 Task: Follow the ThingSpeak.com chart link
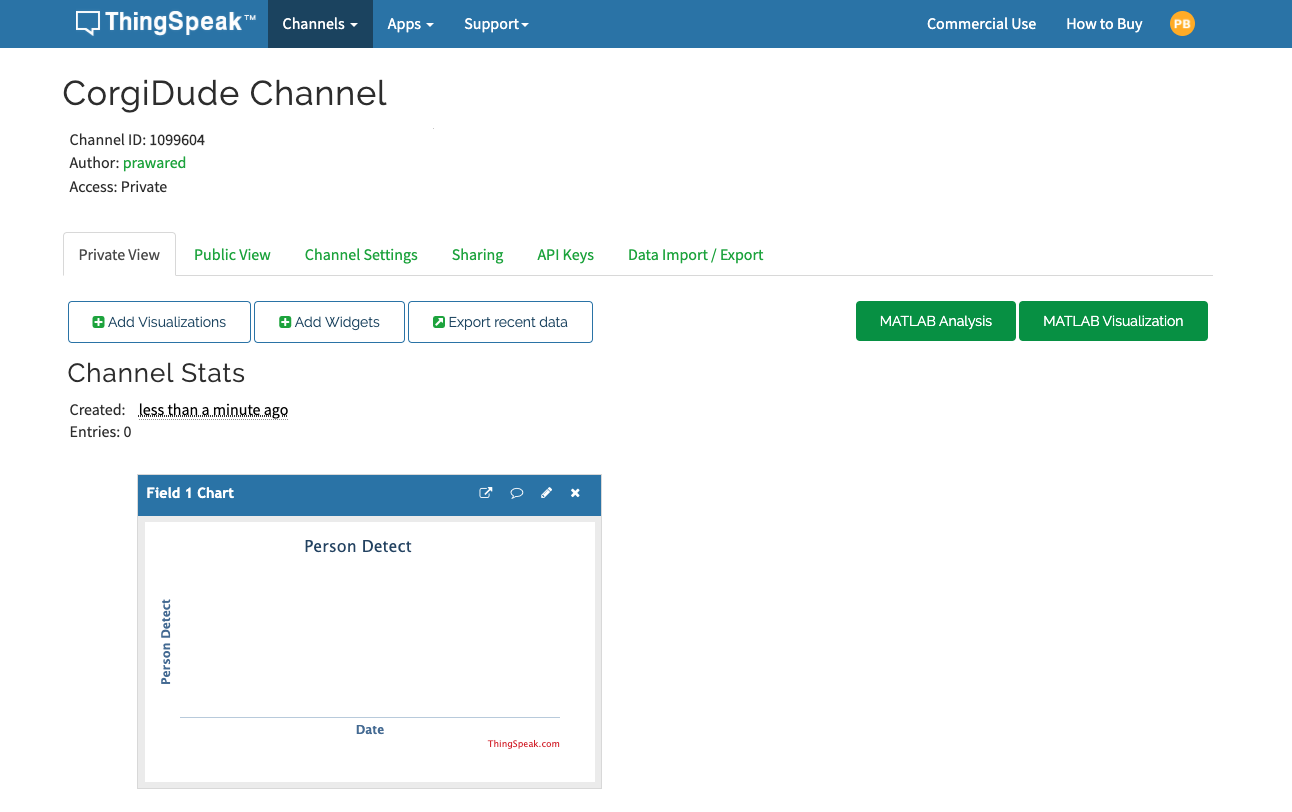[x=523, y=744]
